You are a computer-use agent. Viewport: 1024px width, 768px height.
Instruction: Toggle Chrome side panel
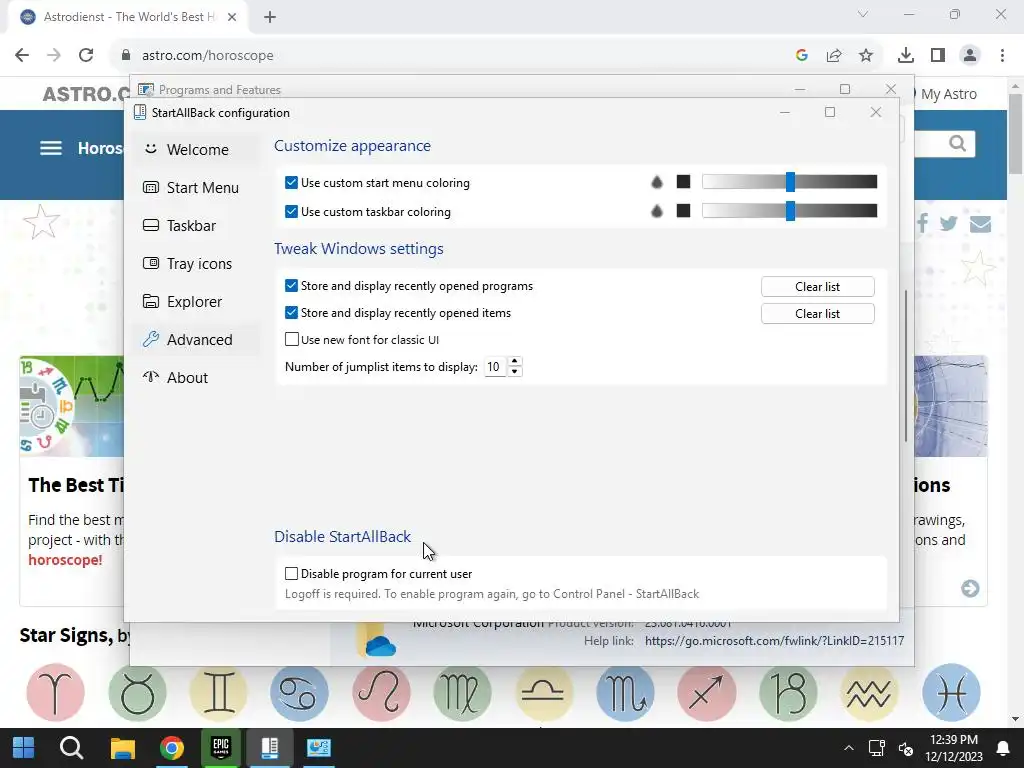938,56
